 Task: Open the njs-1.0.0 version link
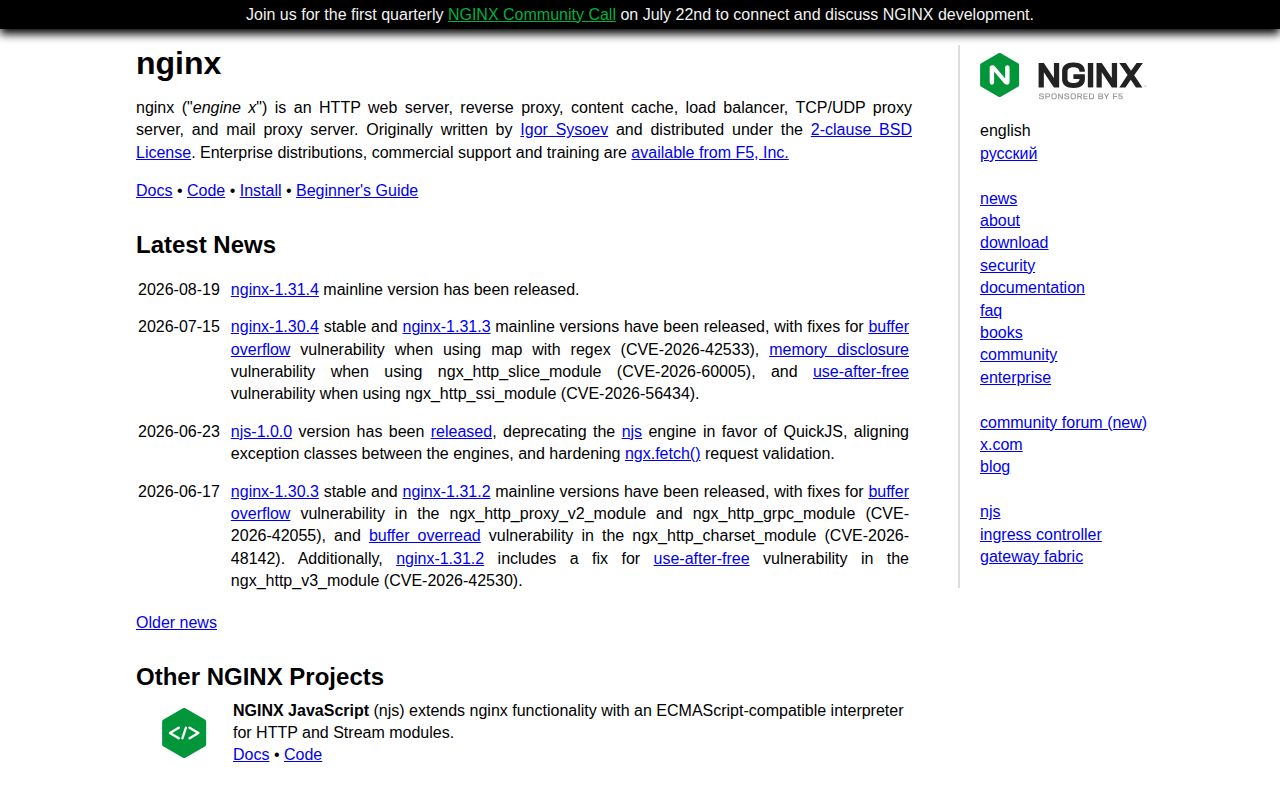pyautogui.click(x=261, y=432)
